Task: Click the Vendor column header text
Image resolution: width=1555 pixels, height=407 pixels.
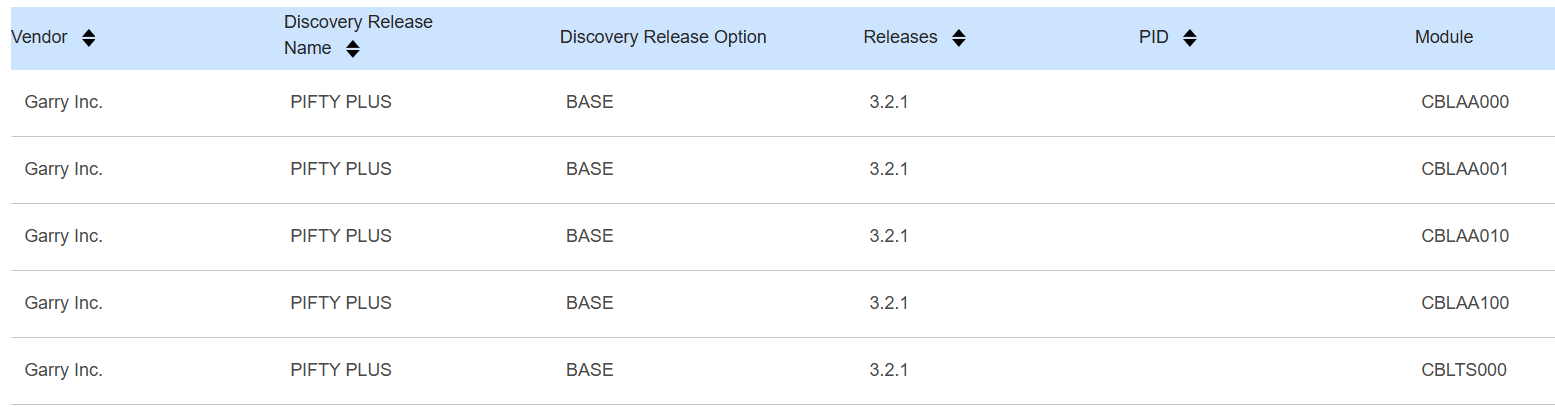Action: coord(40,38)
